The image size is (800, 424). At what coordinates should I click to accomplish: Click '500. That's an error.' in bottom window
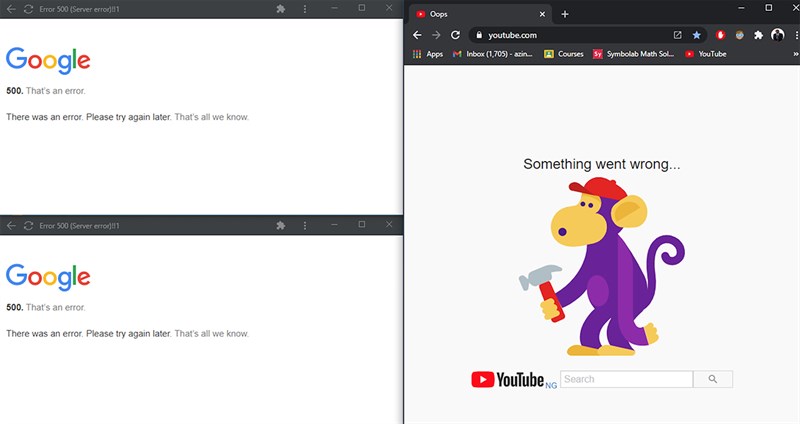[x=46, y=307]
